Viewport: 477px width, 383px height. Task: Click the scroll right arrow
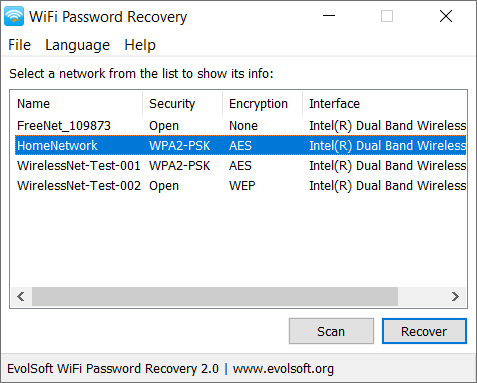[x=455, y=296]
